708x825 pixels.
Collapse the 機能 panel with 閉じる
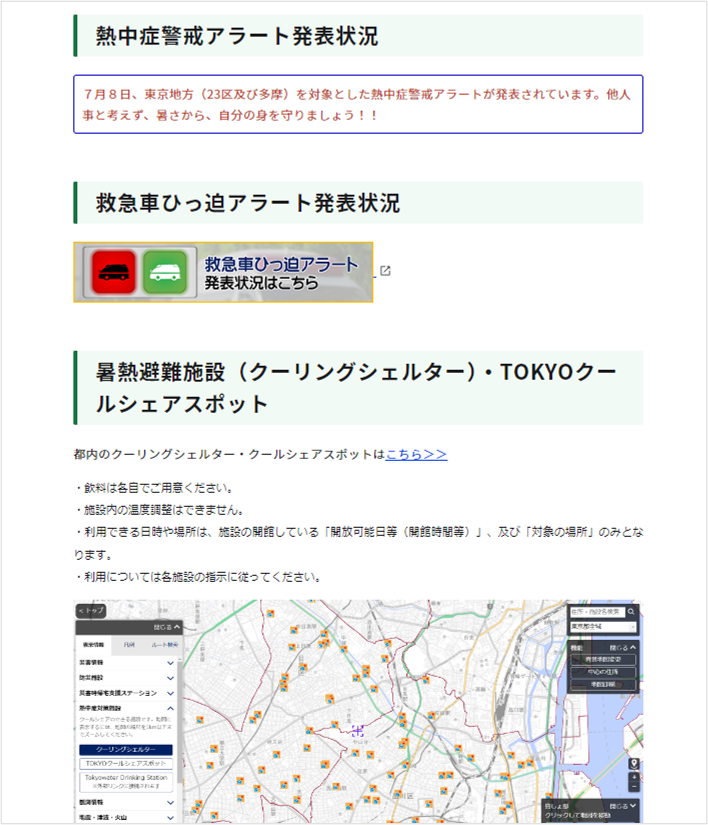[x=623, y=648]
